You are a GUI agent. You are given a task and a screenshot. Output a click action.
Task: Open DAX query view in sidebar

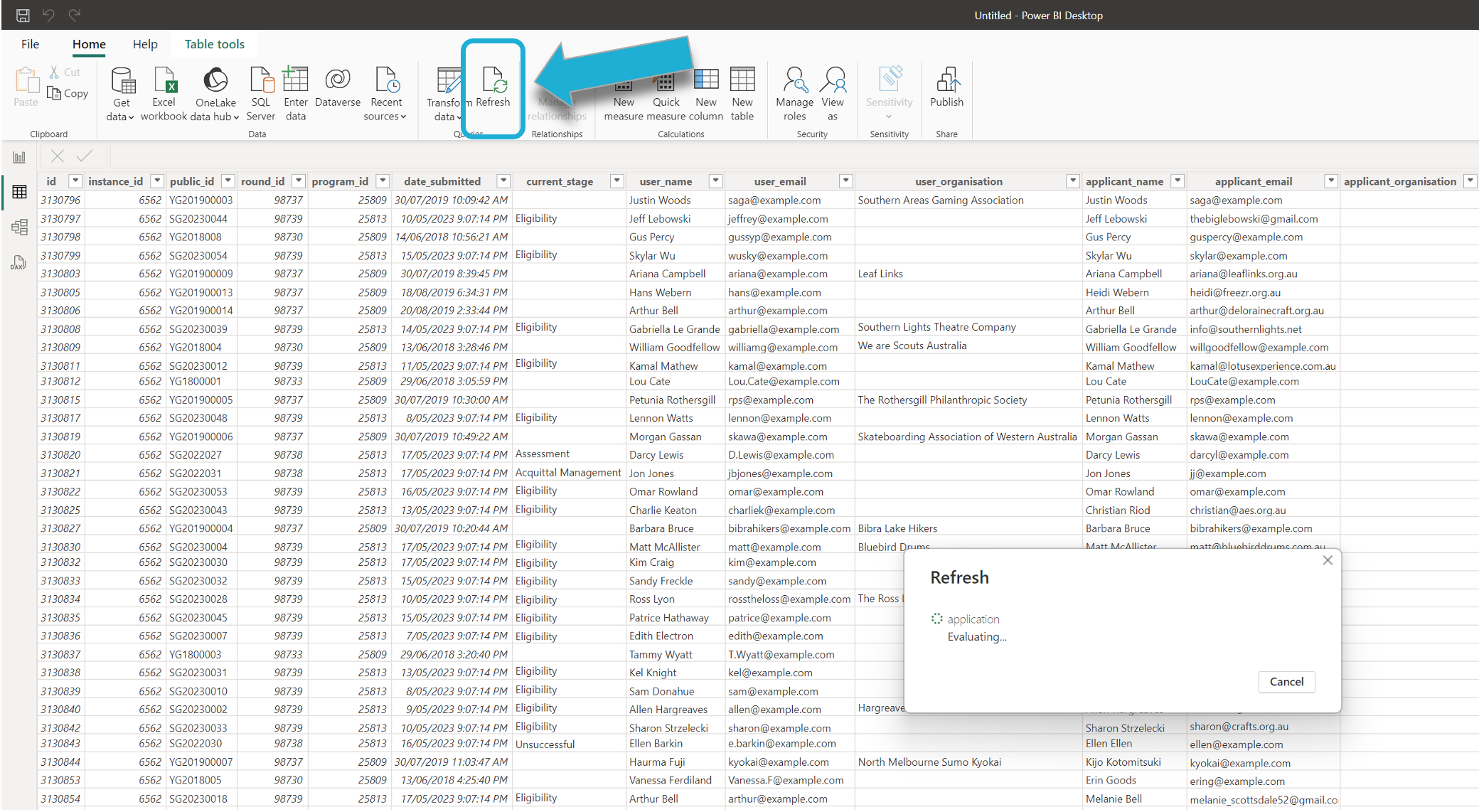tap(19, 262)
